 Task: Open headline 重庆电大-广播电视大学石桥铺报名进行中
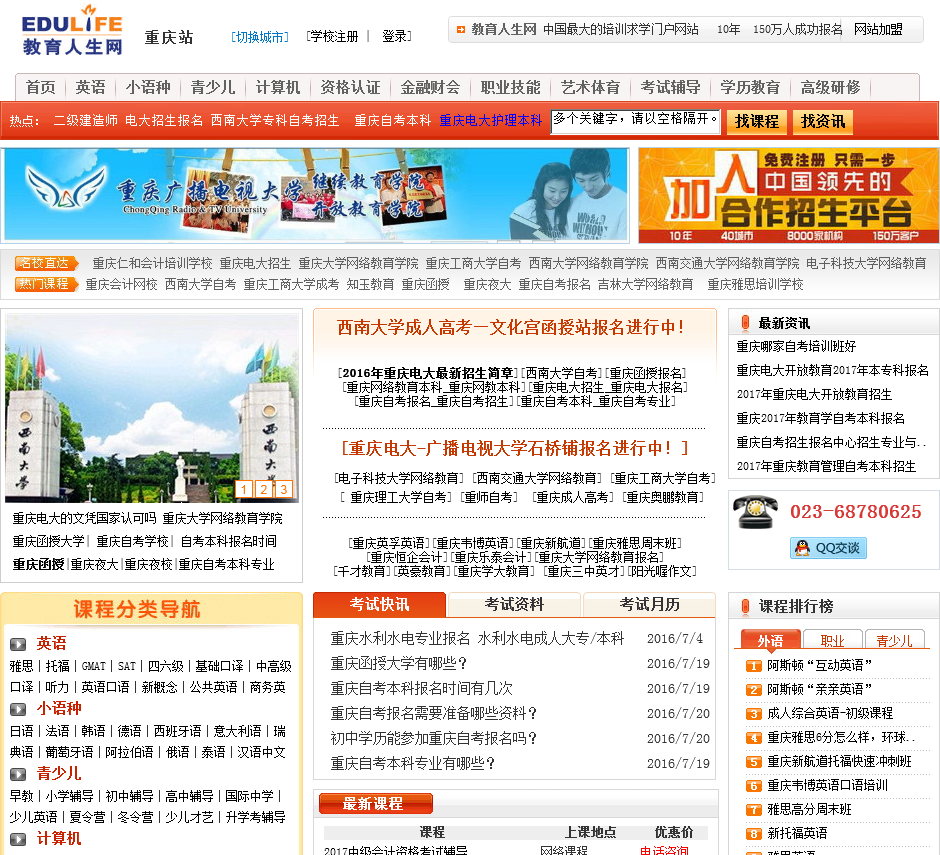[515, 448]
